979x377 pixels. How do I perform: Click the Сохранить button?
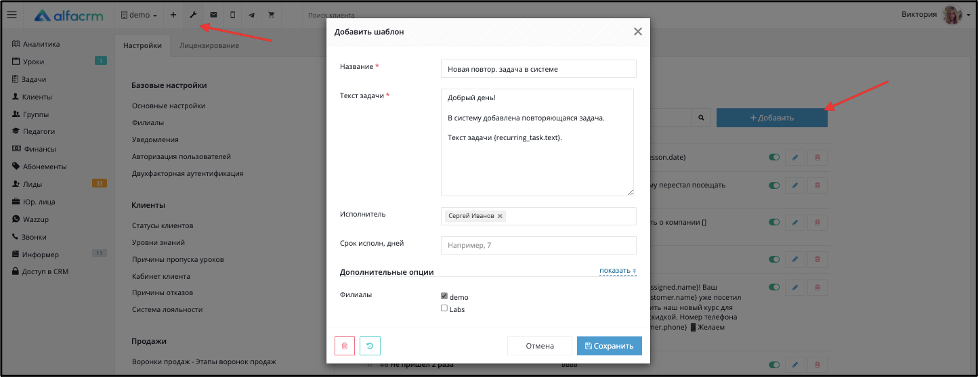click(609, 346)
